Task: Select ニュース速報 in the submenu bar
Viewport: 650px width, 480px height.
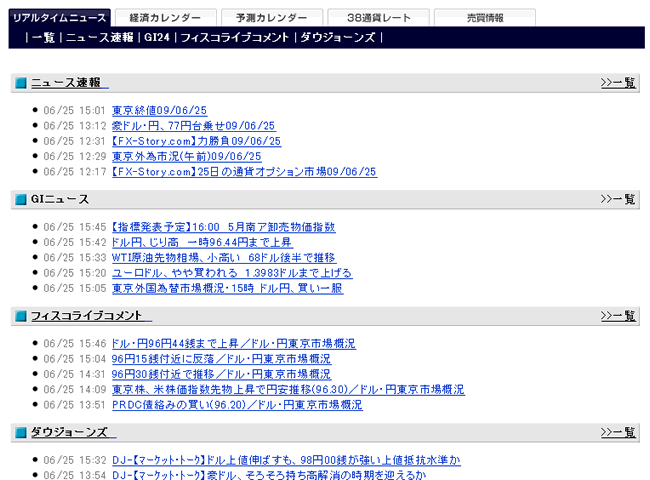Action: point(99,38)
